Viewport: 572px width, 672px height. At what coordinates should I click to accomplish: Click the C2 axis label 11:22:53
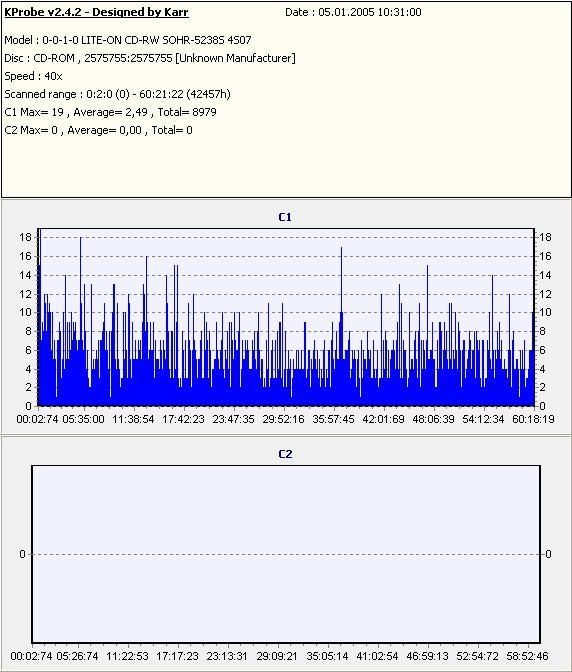pyautogui.click(x=127, y=656)
